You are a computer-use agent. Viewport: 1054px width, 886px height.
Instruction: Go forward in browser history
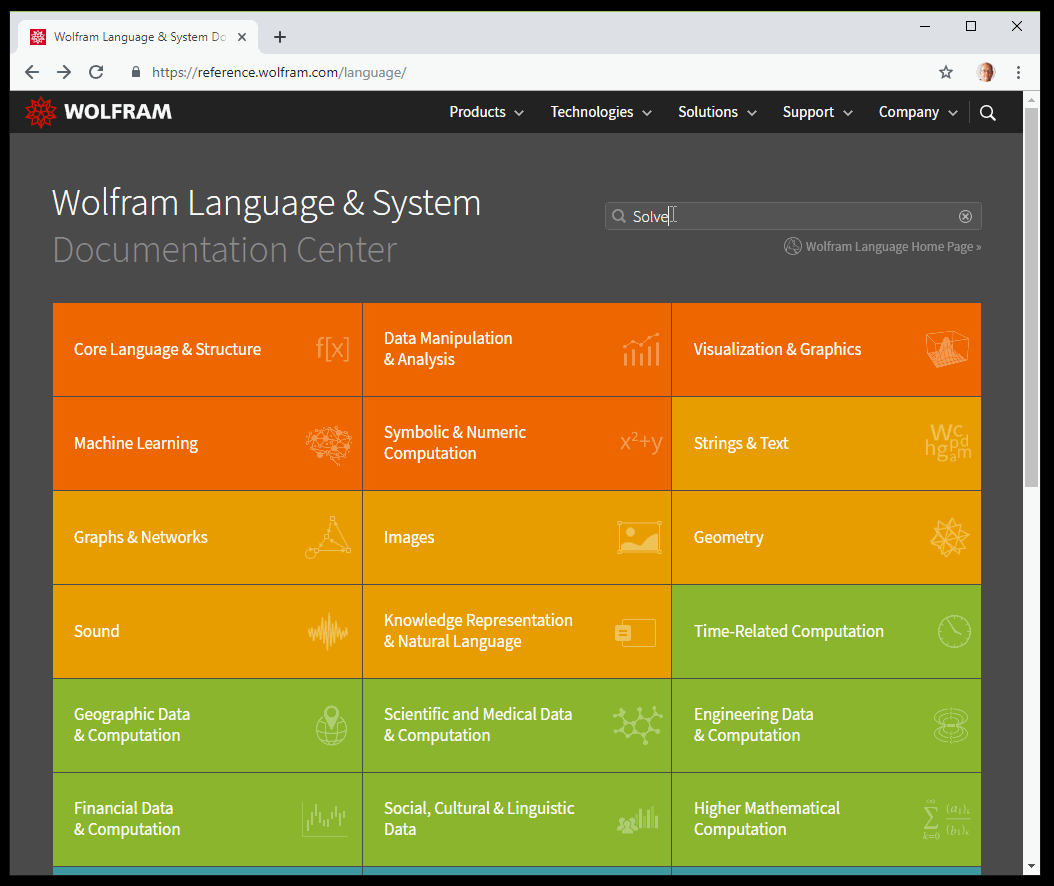[64, 72]
